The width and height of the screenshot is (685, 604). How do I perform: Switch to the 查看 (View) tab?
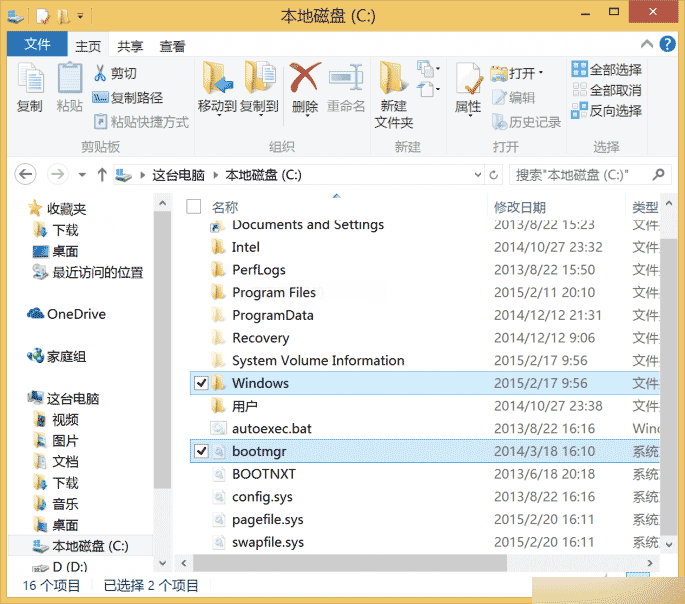(x=172, y=45)
